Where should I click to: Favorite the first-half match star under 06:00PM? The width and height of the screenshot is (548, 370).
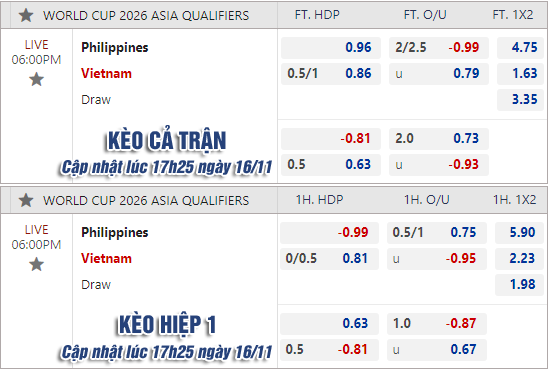[x=36, y=264]
